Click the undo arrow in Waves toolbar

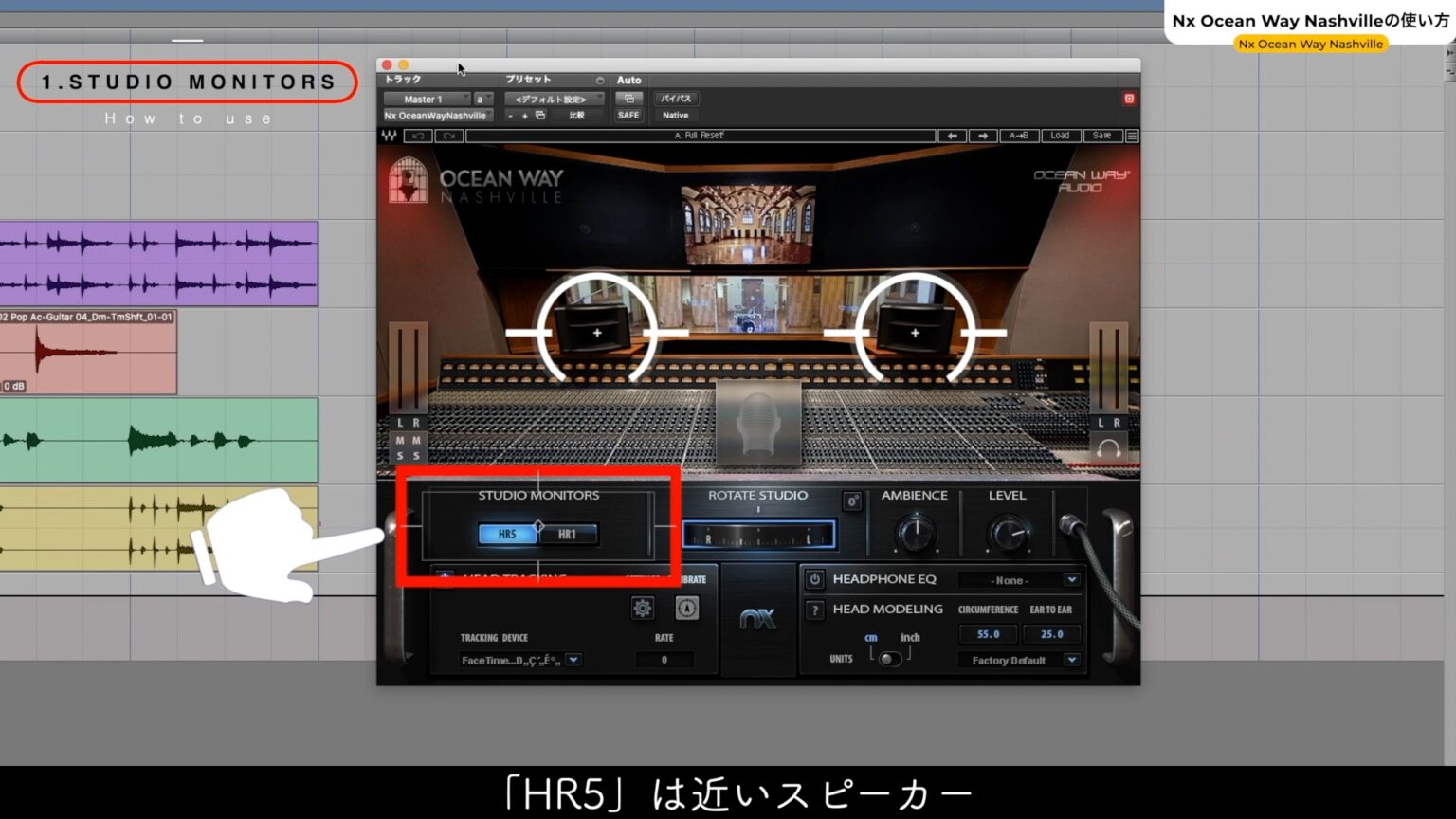[x=418, y=136]
